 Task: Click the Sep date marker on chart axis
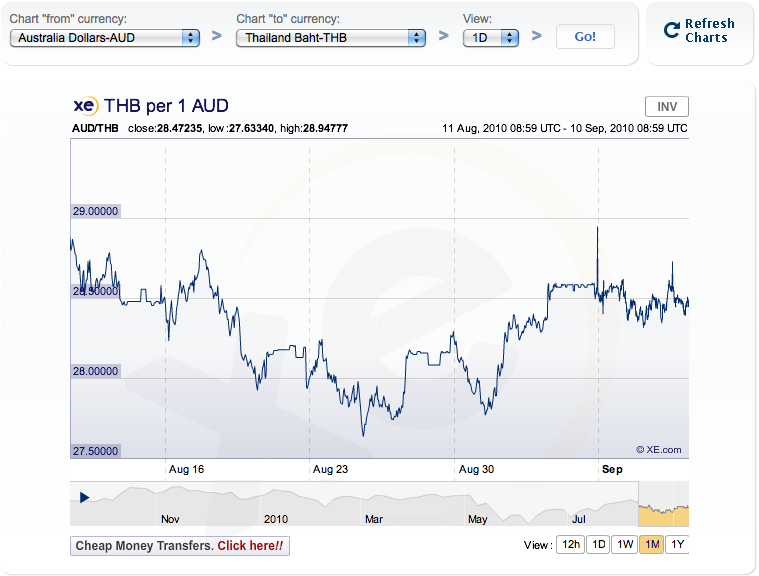[611, 469]
